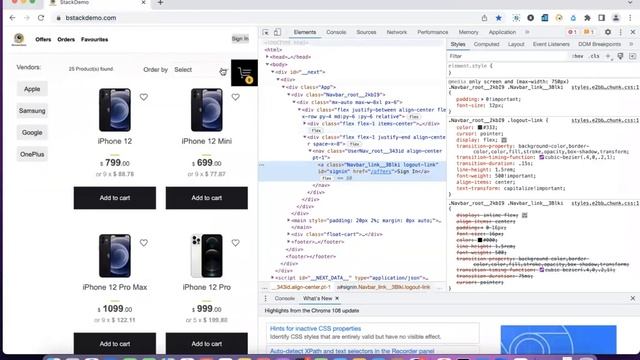This screenshot has height=360, width=640.
Task: Click the red error count badge
Action: coord(572,32)
